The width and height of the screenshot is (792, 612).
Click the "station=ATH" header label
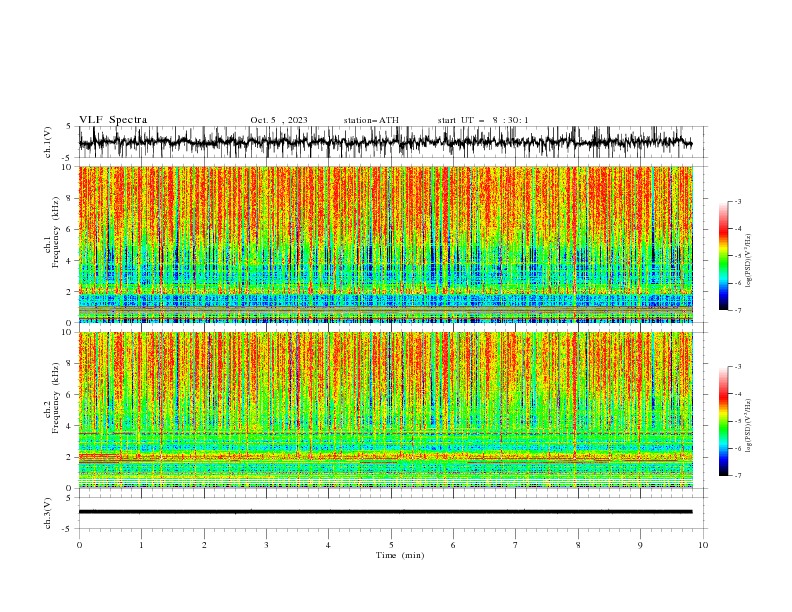coord(371,120)
